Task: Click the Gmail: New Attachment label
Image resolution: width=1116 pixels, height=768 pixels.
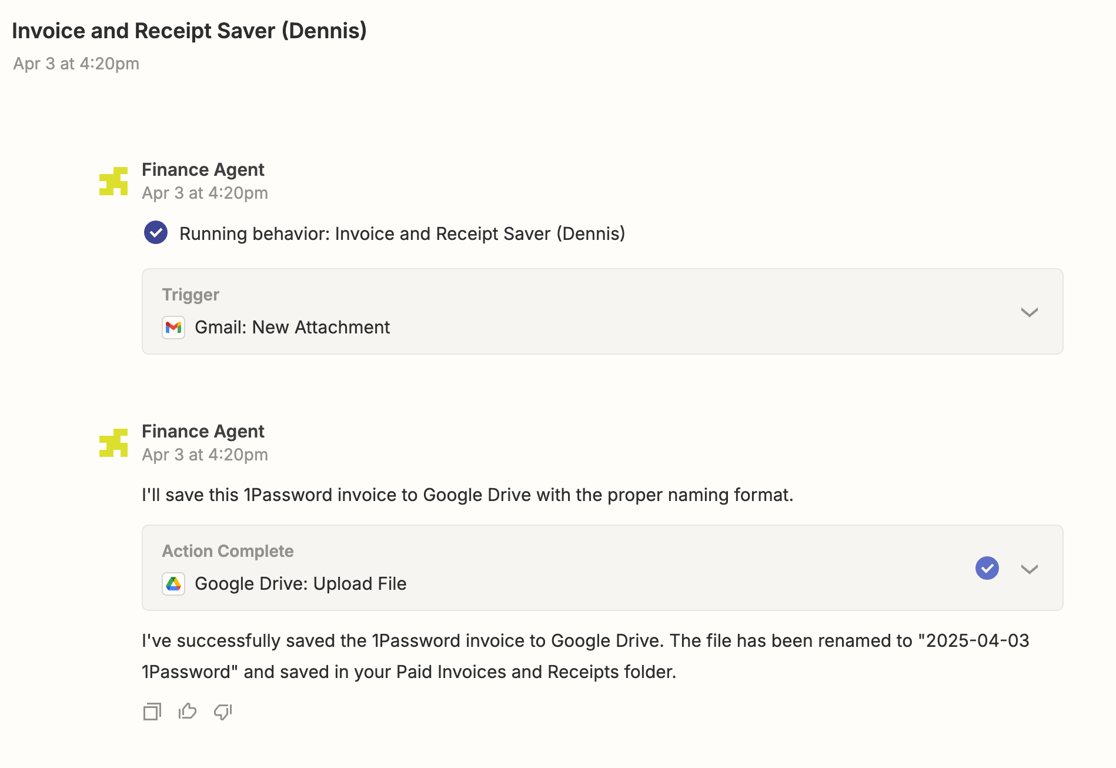Action: tap(292, 327)
